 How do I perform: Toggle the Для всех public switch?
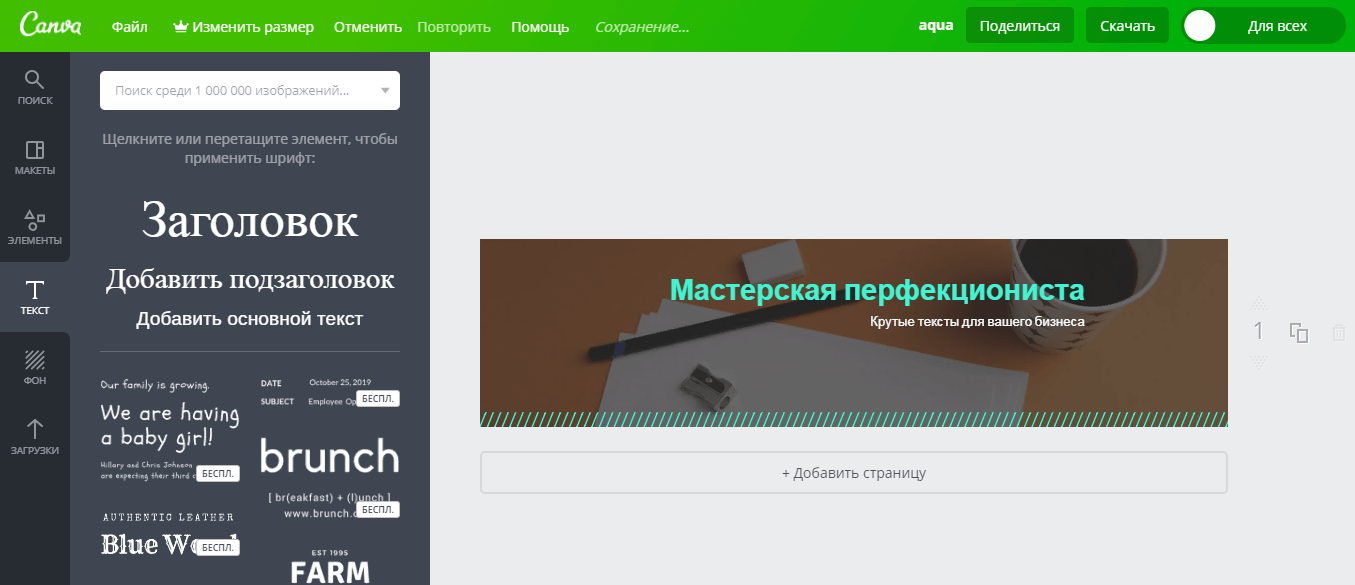pyautogui.click(x=1263, y=26)
